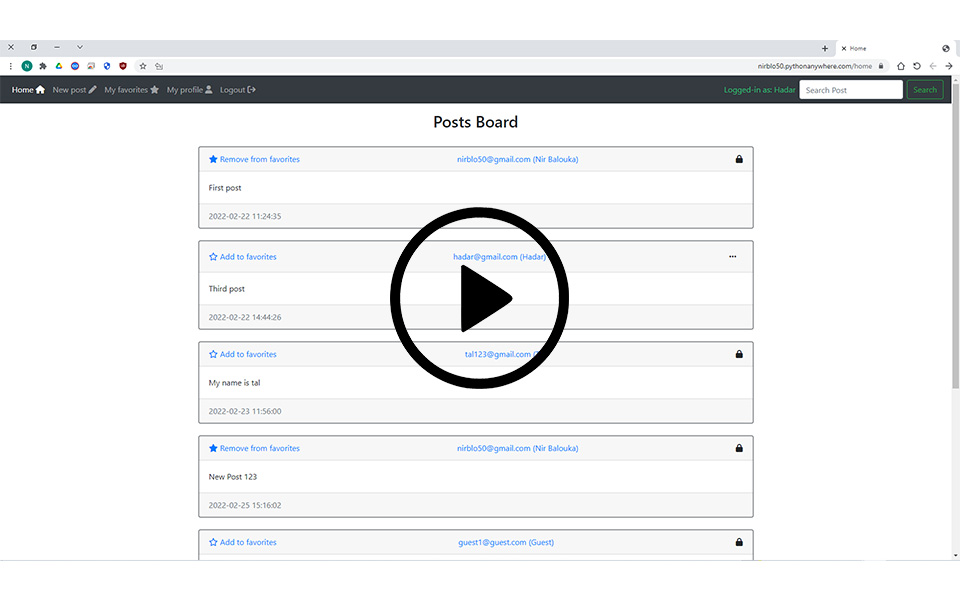Click the Google Drive extension icon
Screen dimensions: 960x600
(x=59, y=66)
